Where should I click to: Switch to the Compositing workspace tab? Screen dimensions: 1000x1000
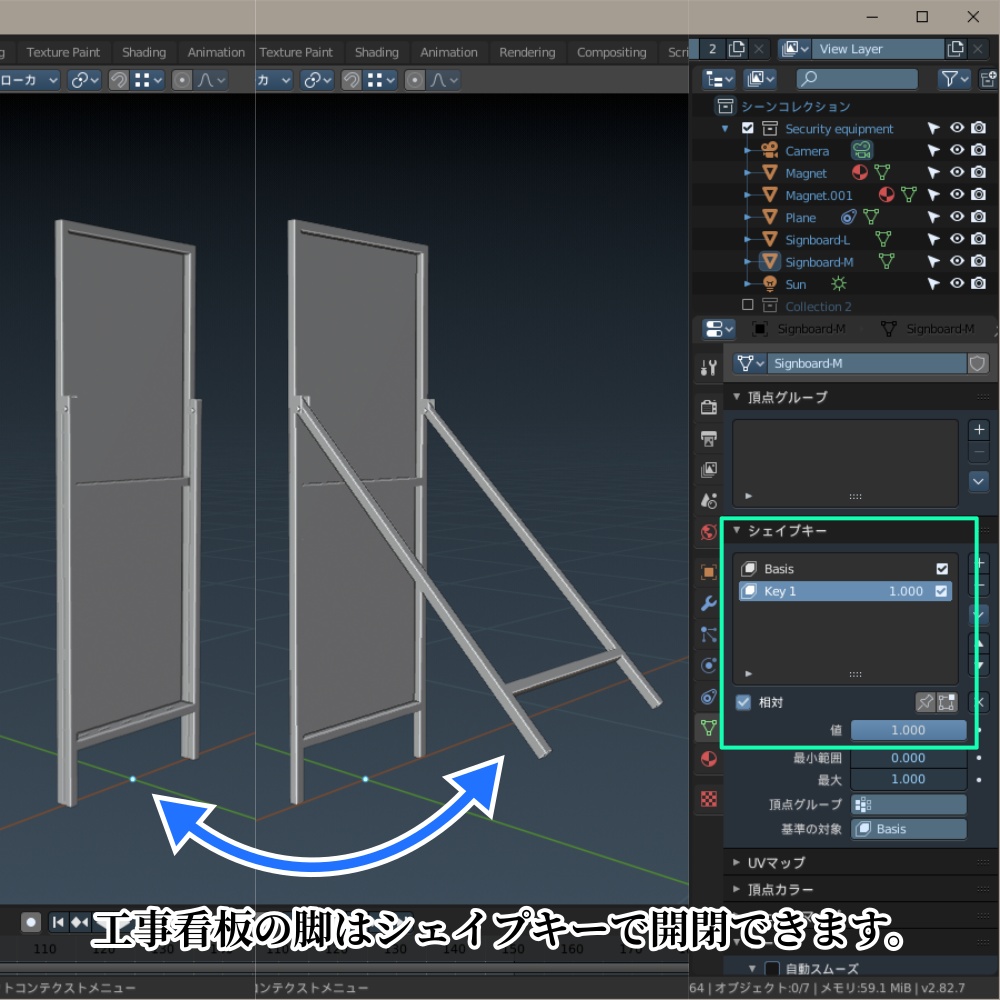[612, 52]
